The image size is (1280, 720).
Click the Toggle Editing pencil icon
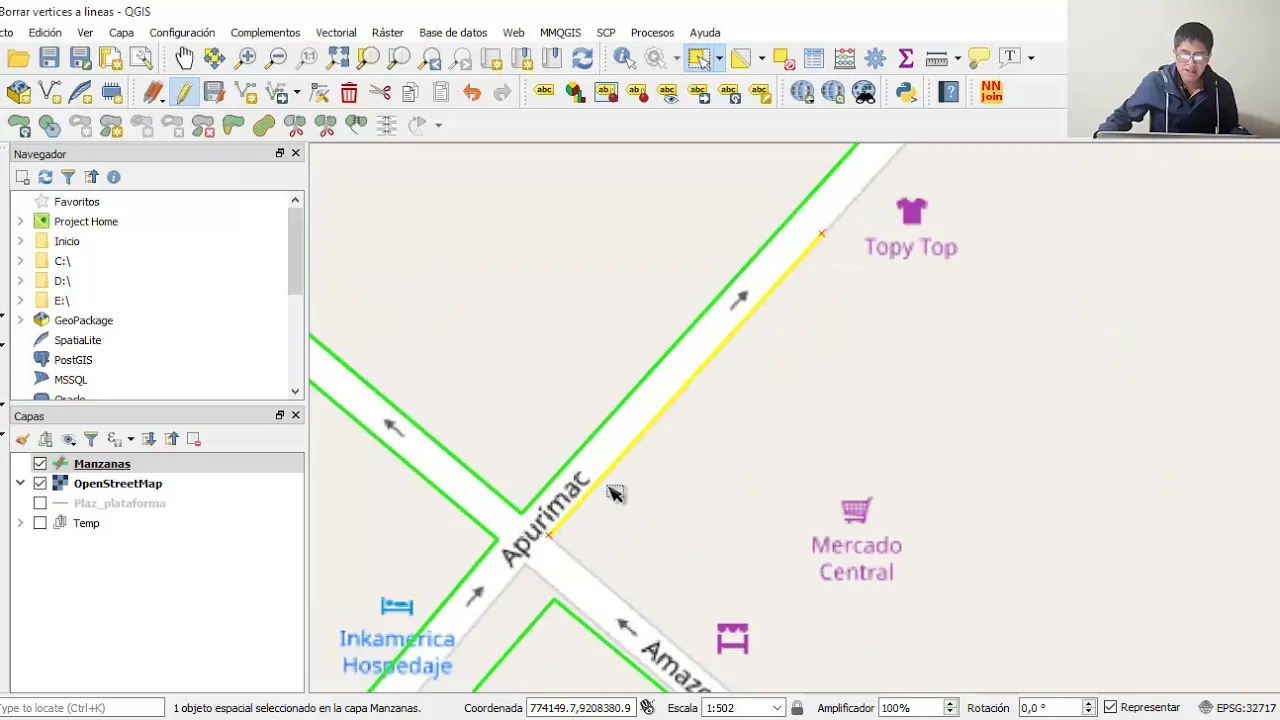(183, 93)
